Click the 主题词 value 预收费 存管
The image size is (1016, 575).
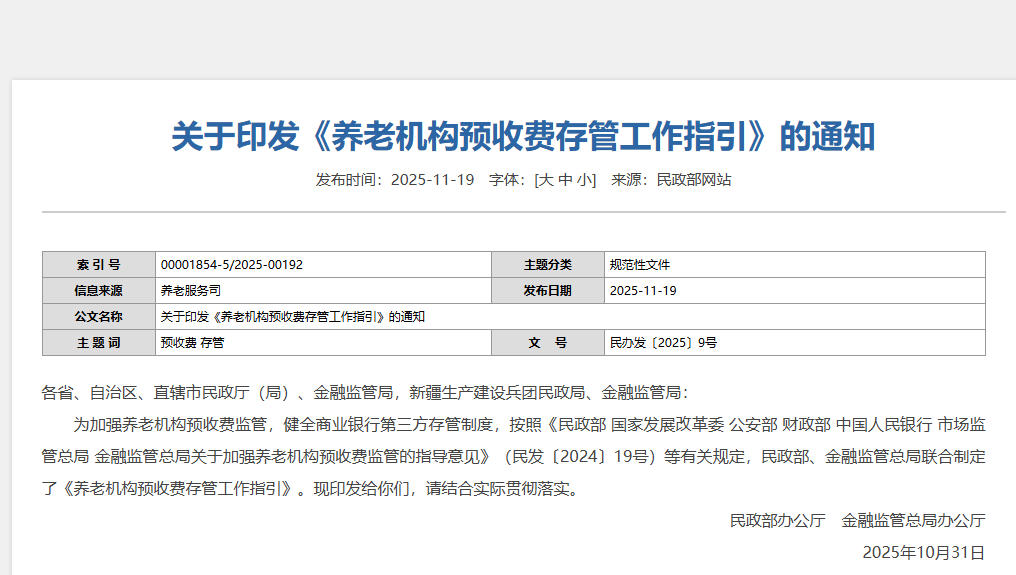click(192, 343)
